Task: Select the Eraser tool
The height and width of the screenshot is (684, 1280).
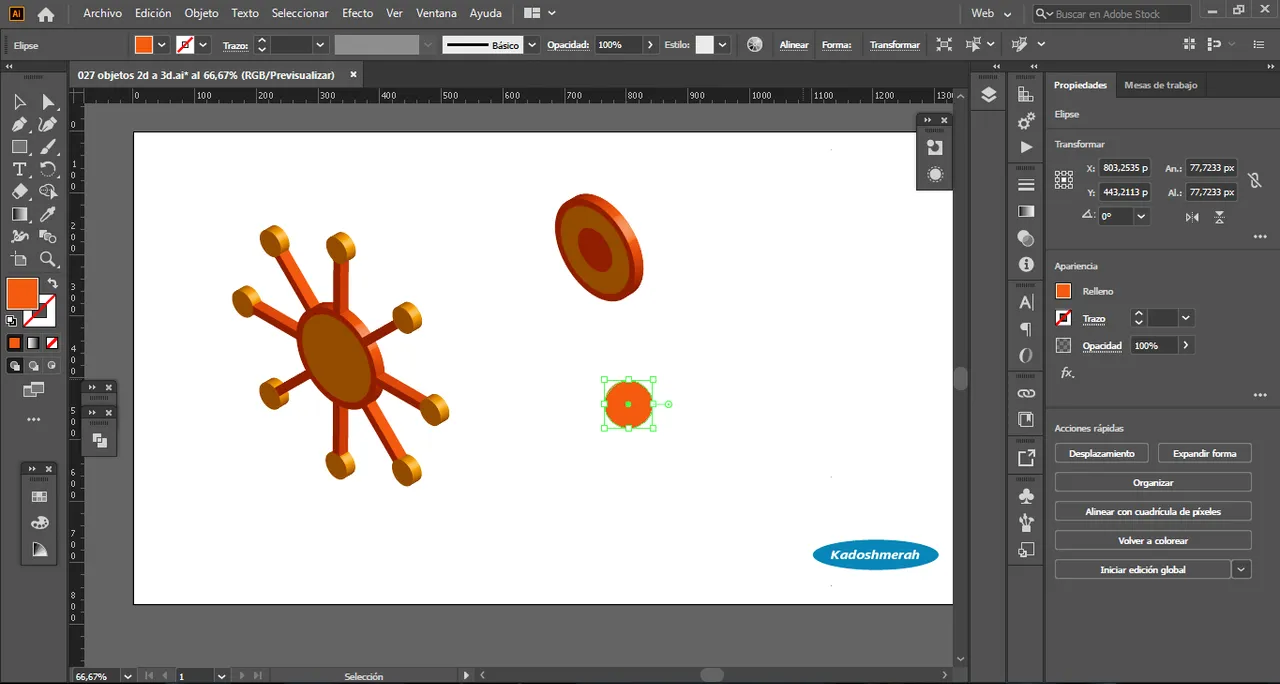Action: pos(19,192)
